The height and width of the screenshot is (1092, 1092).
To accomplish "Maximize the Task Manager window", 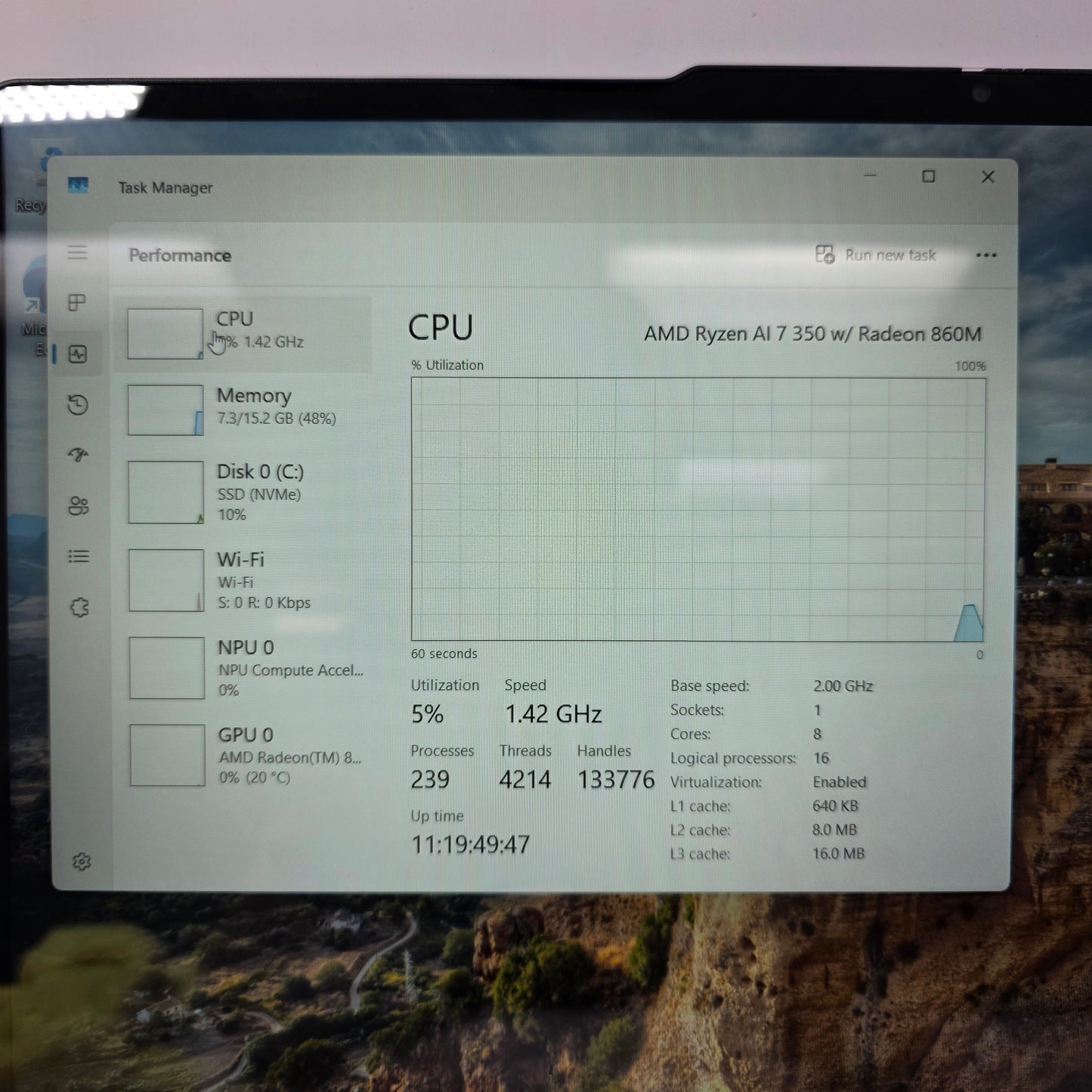I will point(929,176).
